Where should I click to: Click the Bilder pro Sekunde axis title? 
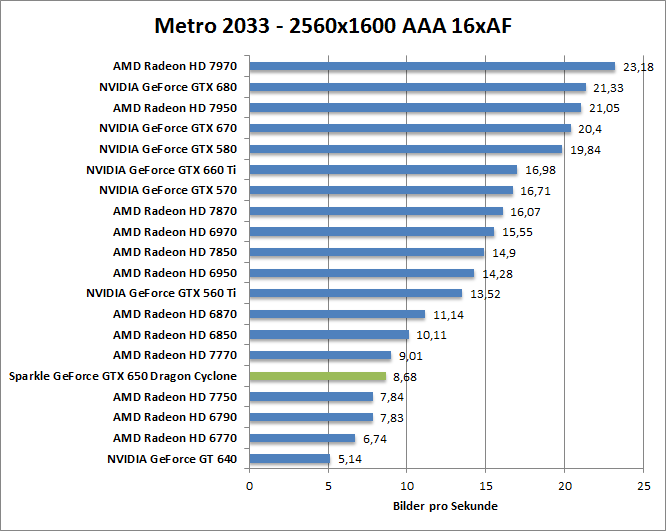[x=445, y=506]
